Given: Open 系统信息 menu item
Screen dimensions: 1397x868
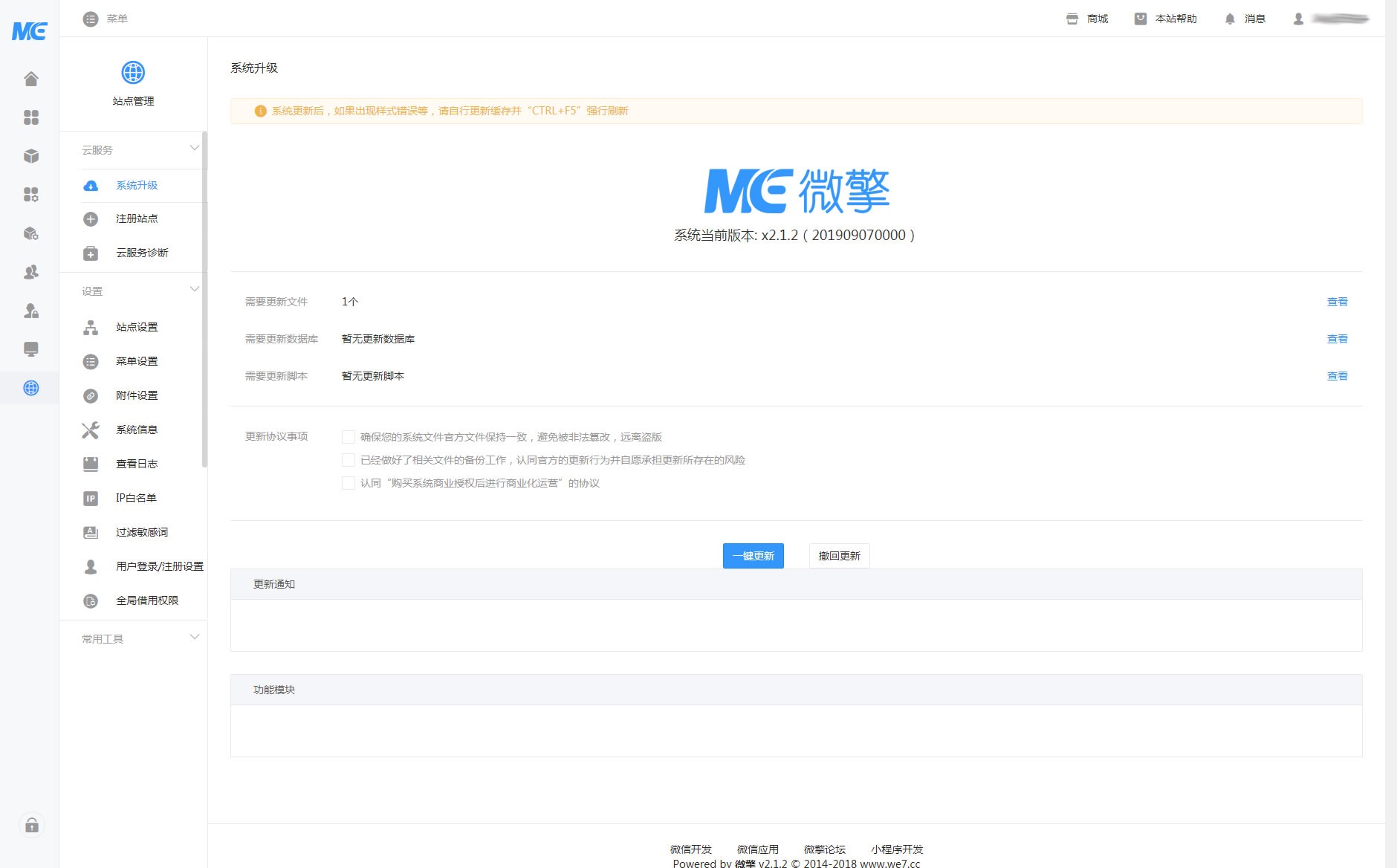Looking at the screenshot, I should pos(137,430).
